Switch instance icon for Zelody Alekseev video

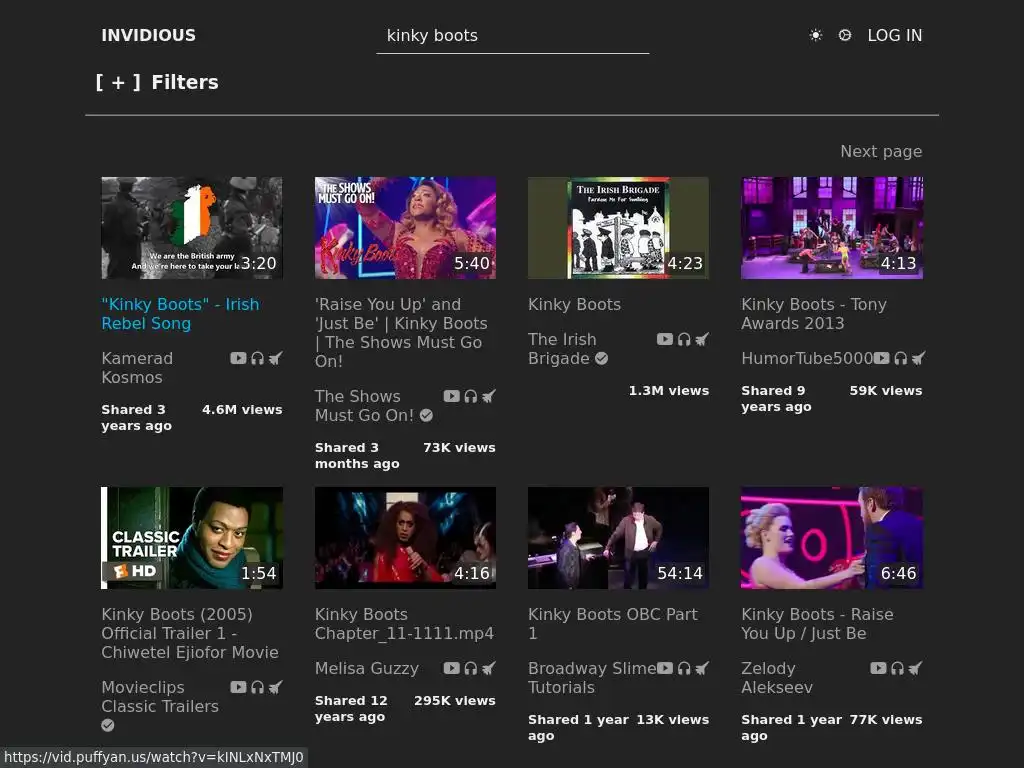pyautogui.click(x=916, y=668)
